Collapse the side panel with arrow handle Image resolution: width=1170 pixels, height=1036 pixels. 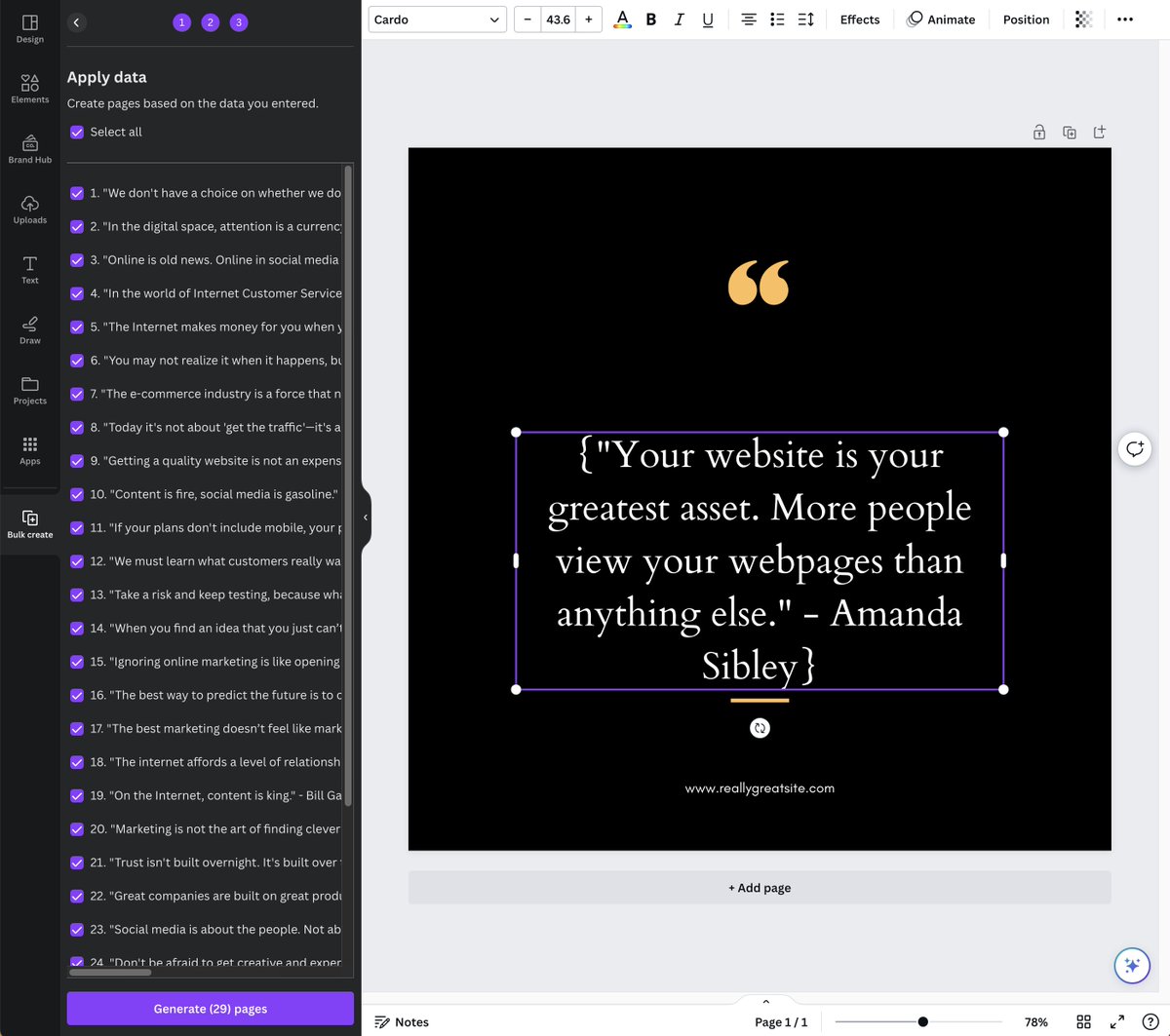pyautogui.click(x=366, y=518)
